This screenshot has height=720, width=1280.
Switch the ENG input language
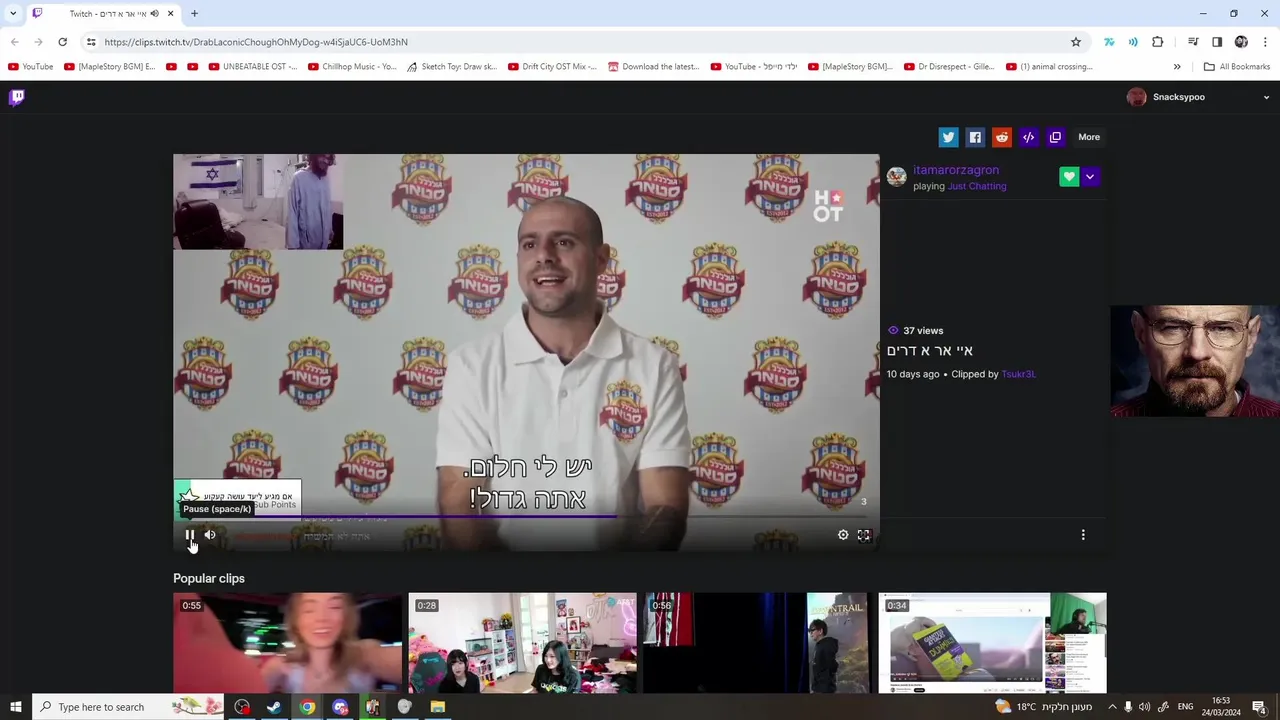point(1185,707)
